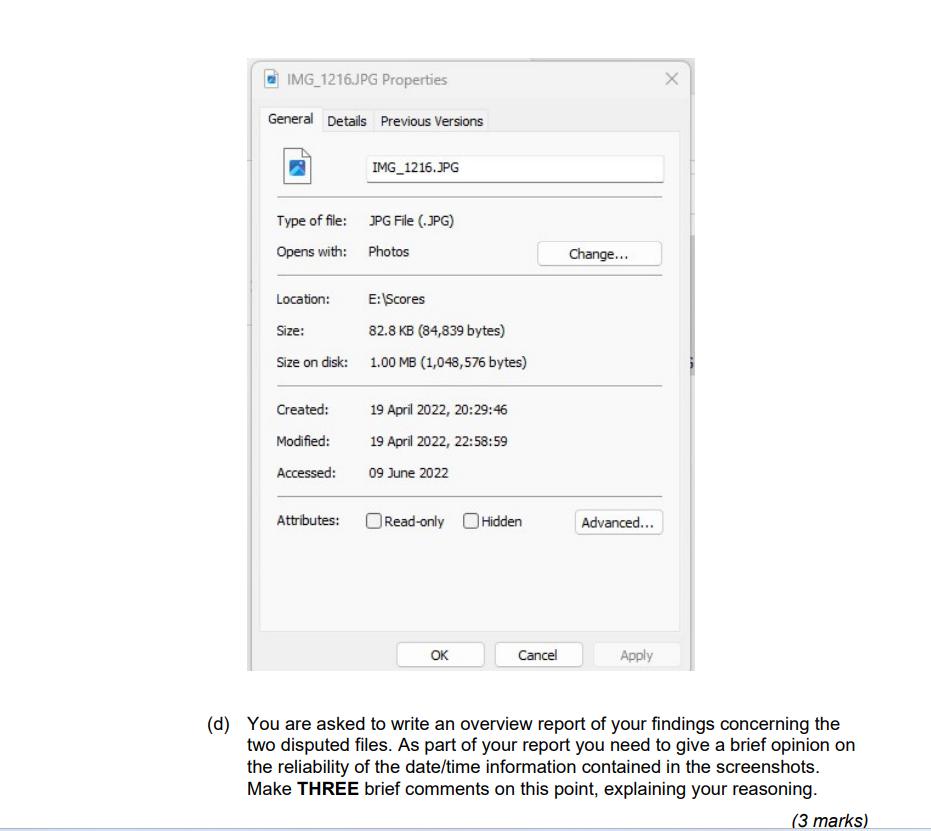Open Advanced… attributes
The width and height of the screenshot is (931, 831).
coord(618,522)
